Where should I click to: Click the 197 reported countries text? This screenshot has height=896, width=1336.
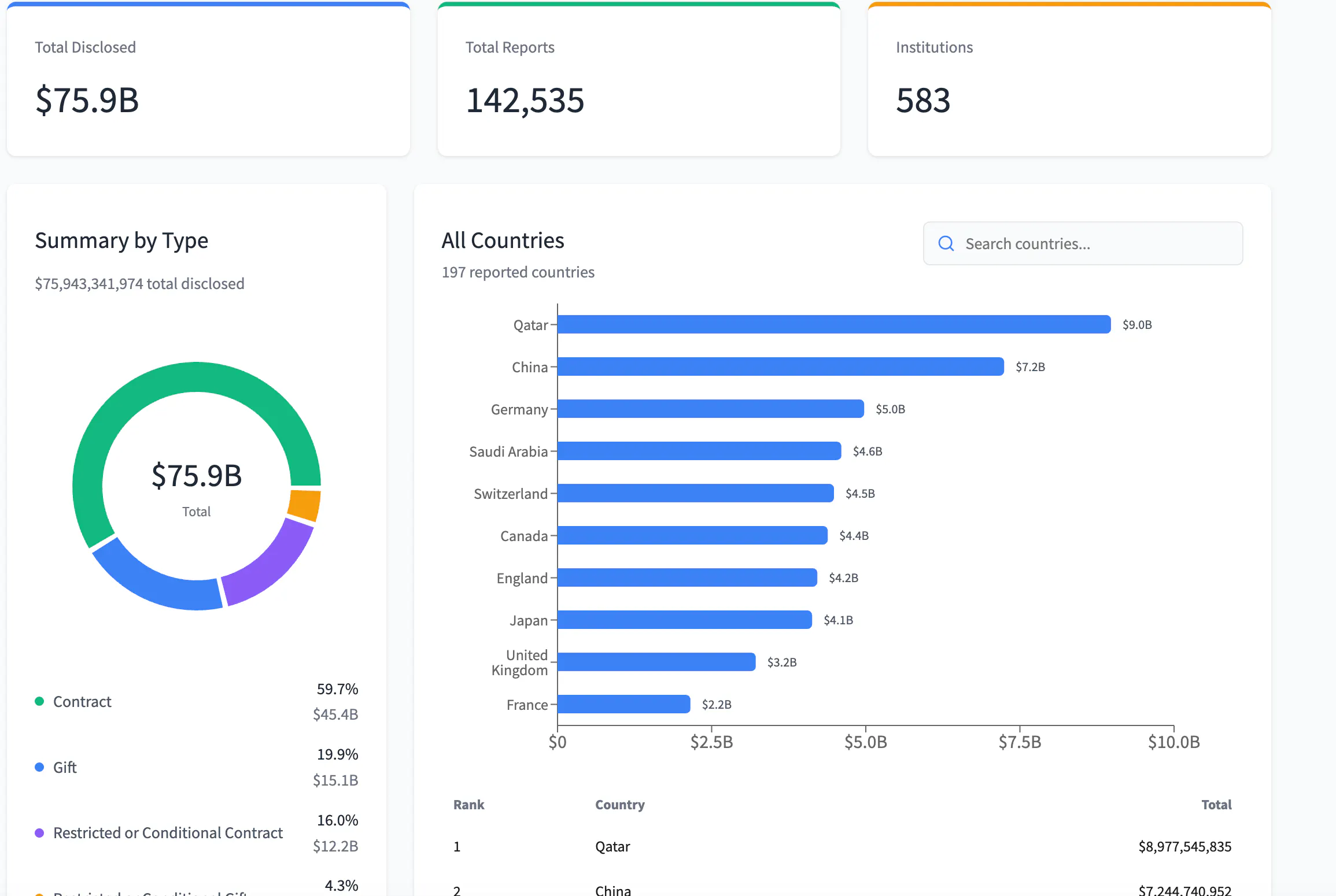(x=518, y=272)
